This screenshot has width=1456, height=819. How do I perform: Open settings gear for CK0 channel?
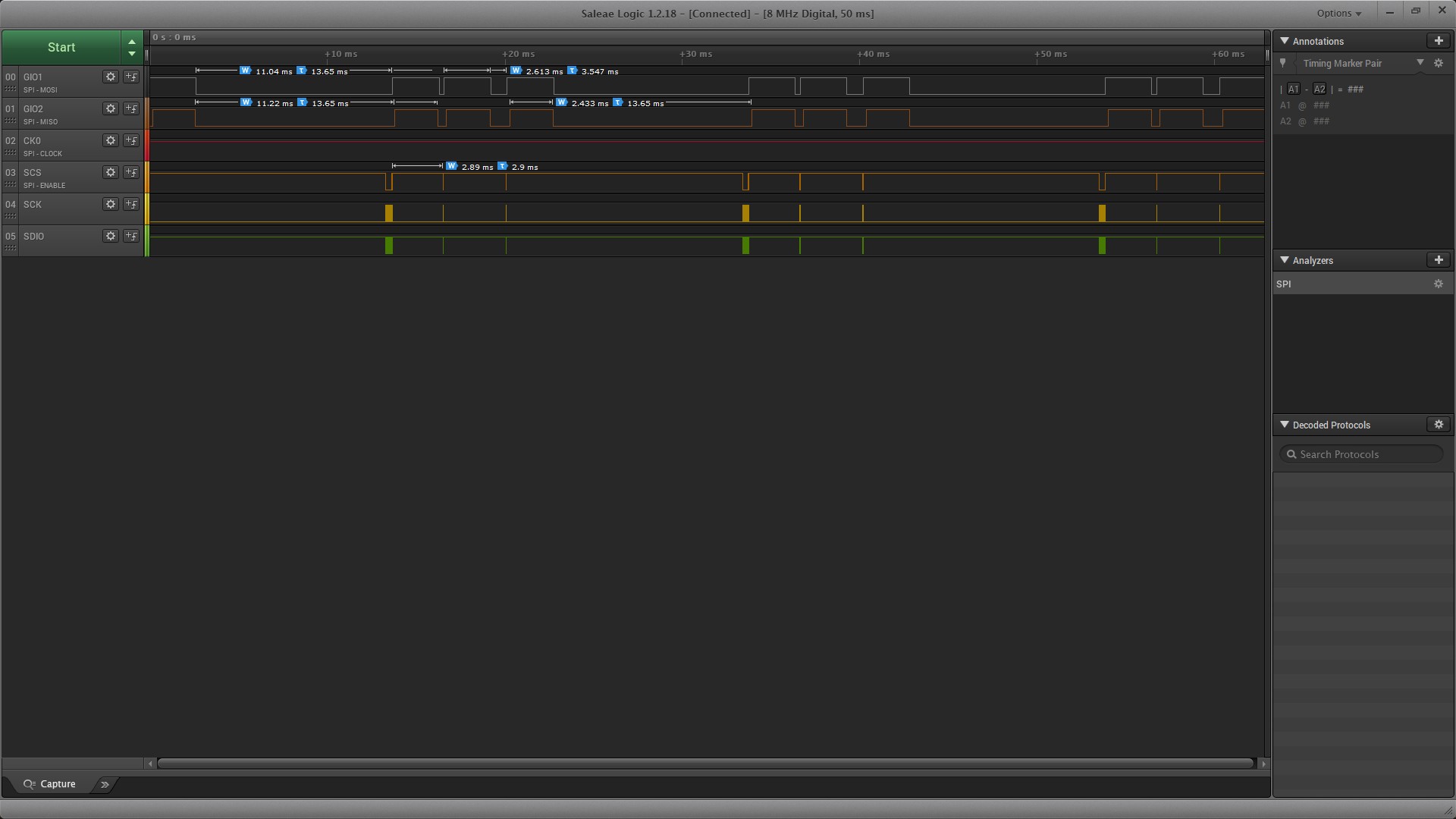pyautogui.click(x=111, y=140)
